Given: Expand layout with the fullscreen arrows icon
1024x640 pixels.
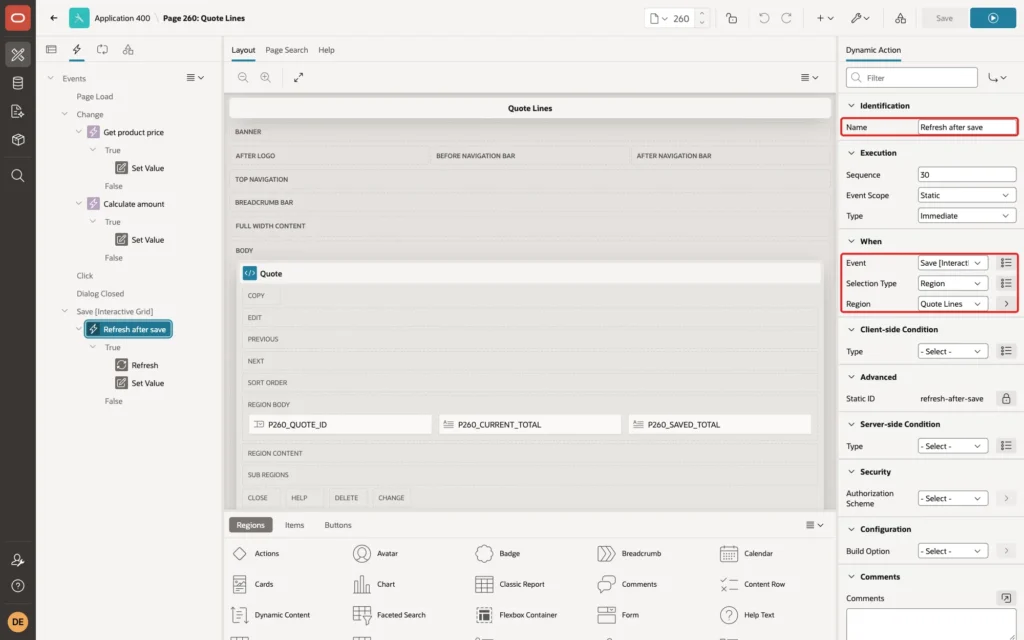Looking at the screenshot, I should [298, 77].
